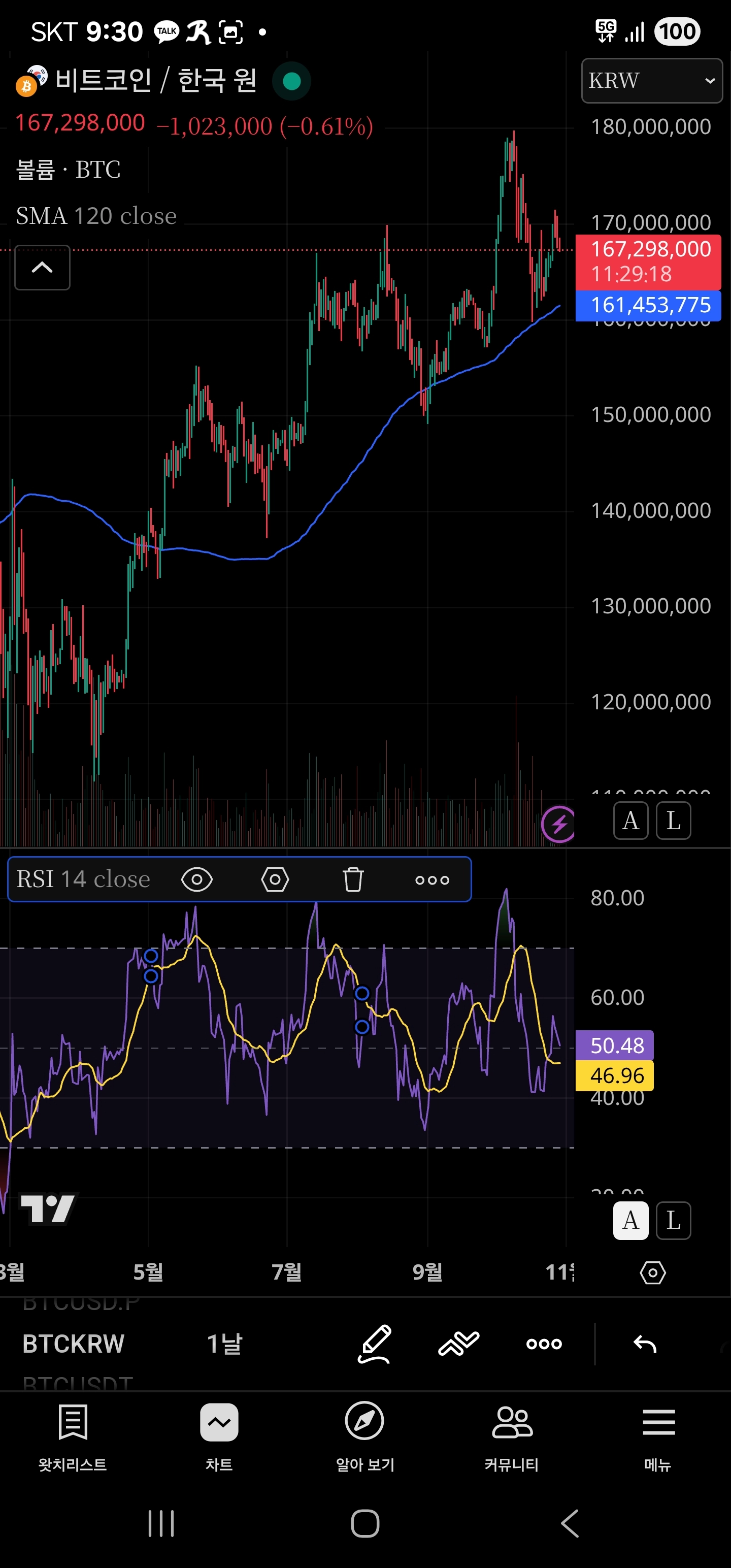731x1568 pixels.
Task: Delete the RSI indicator with trash icon
Action: (x=353, y=879)
